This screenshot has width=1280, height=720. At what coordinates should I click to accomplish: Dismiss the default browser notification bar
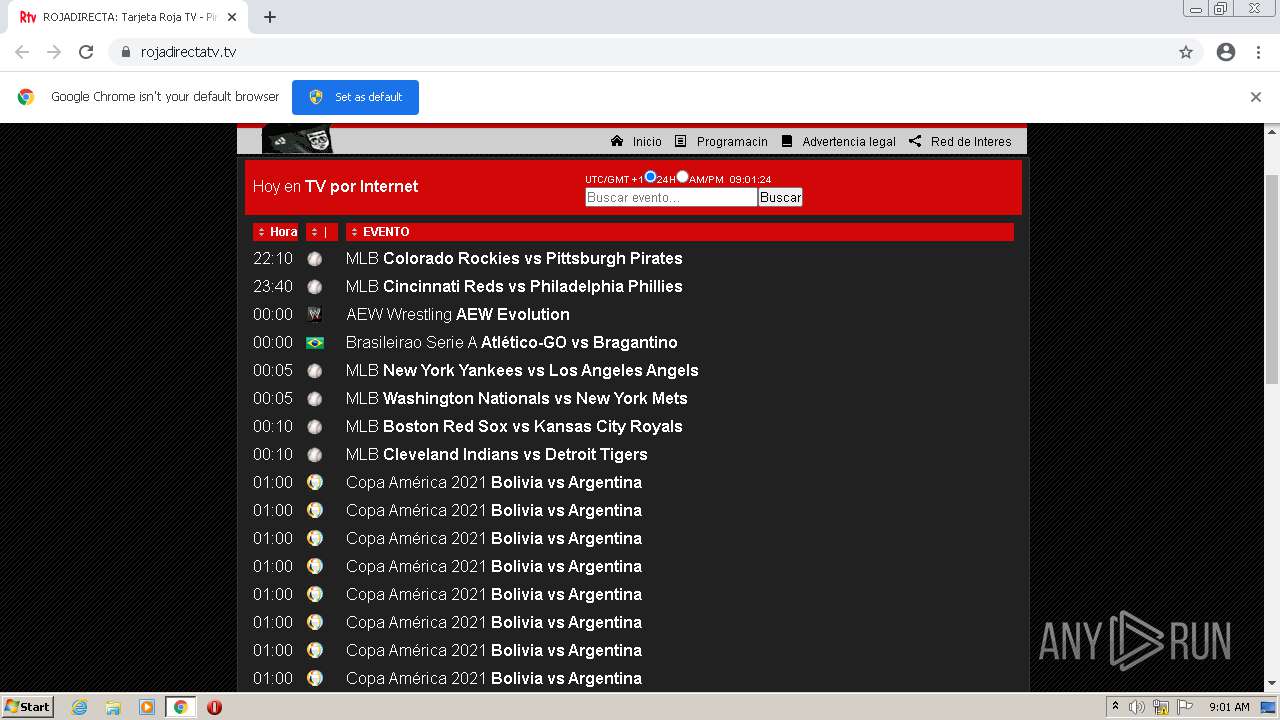click(x=1256, y=97)
